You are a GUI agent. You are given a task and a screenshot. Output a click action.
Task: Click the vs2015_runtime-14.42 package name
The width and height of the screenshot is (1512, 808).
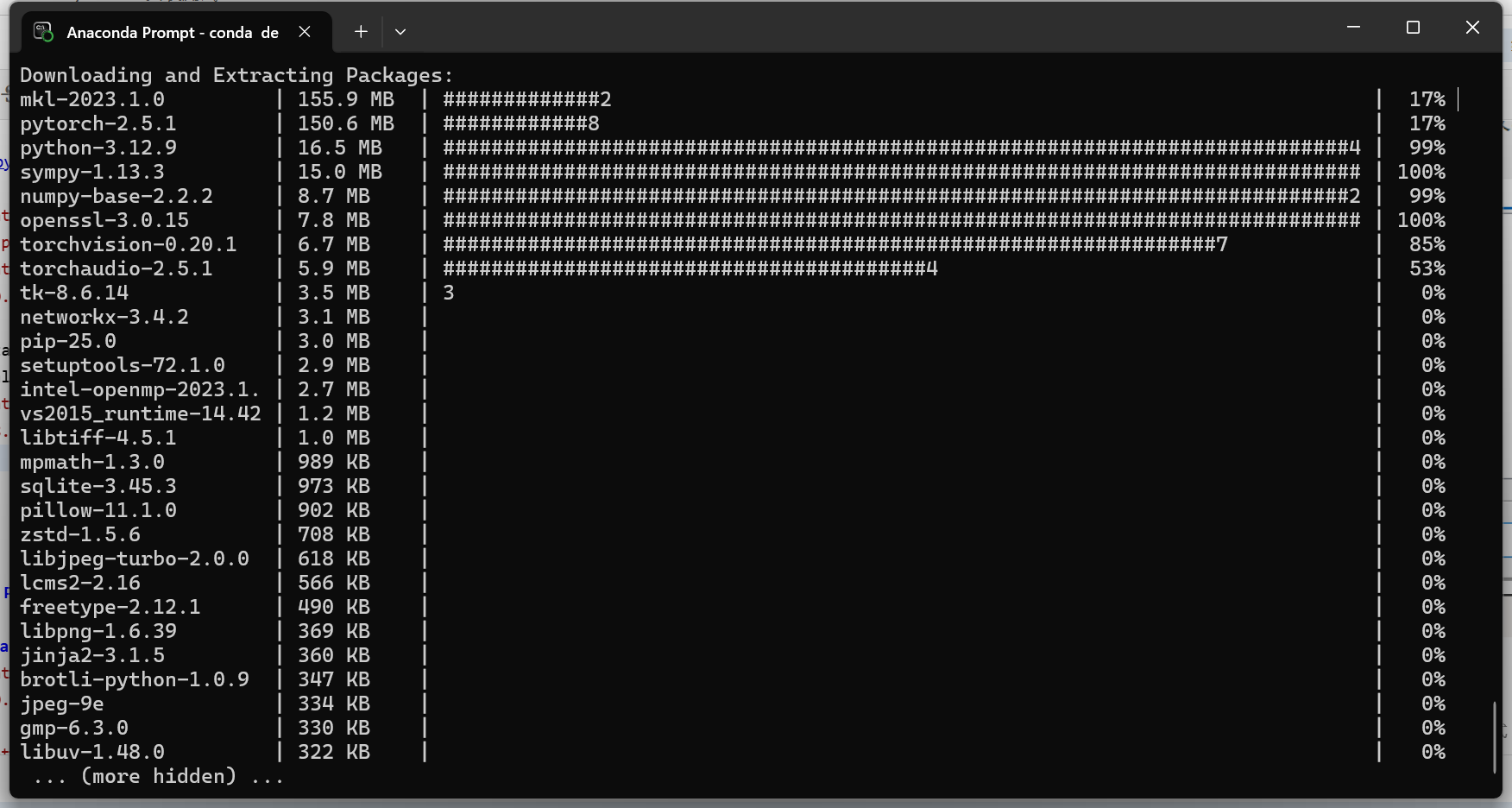click(141, 413)
